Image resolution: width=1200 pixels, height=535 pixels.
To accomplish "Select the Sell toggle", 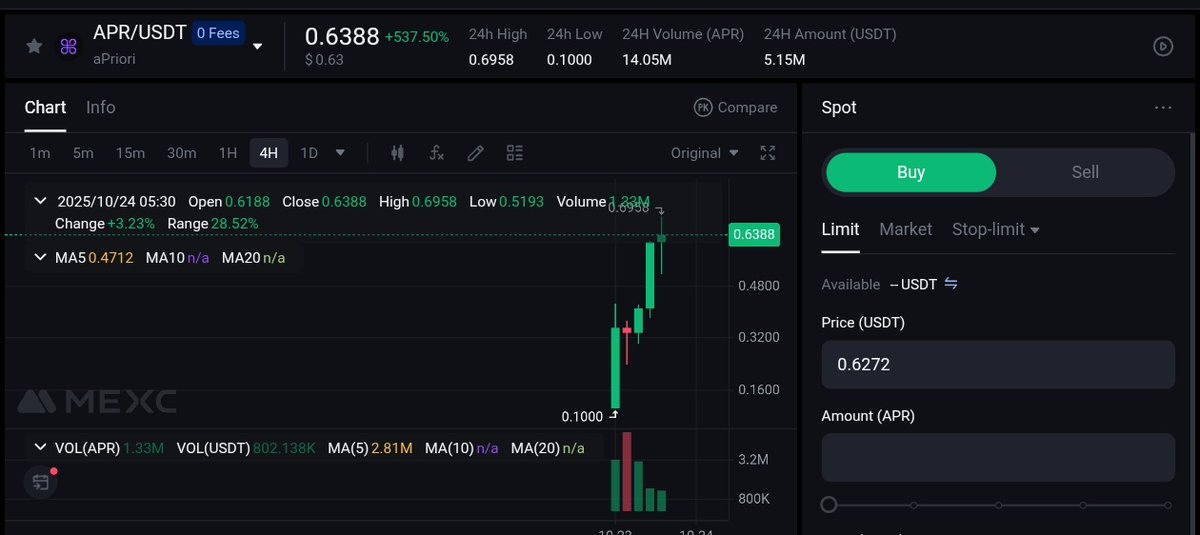I will [x=1085, y=172].
